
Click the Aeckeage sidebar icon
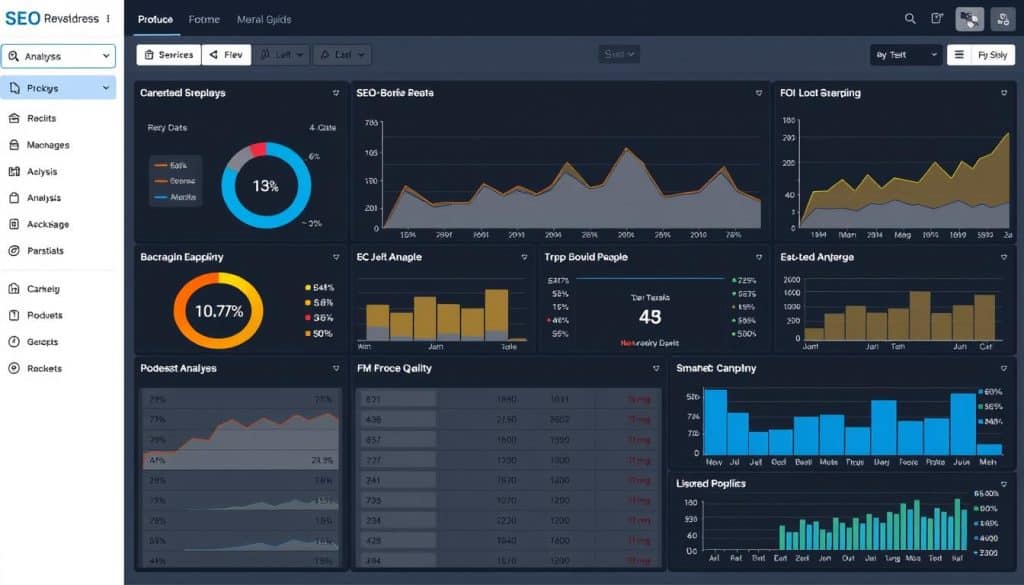click(14, 224)
